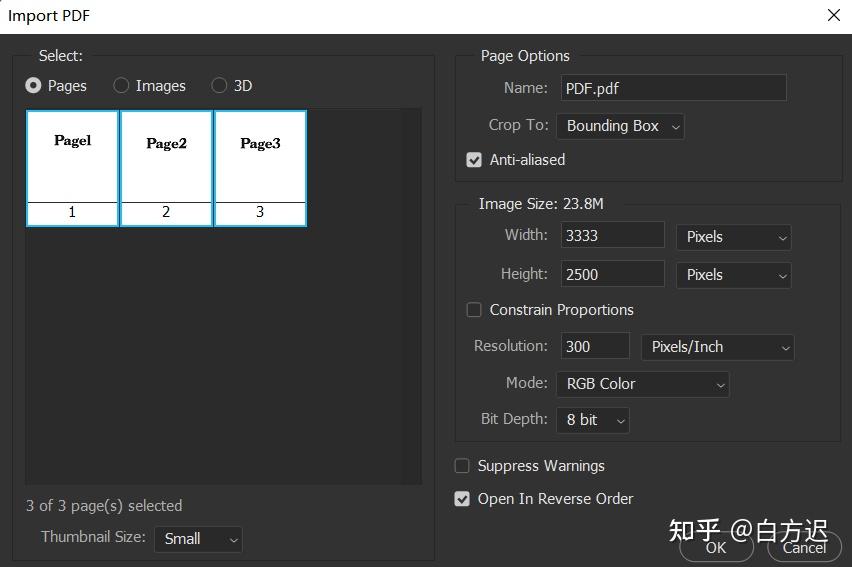This screenshot has height=567, width=852.
Task: Open the Bit Depth 8 bit dropdown
Action: pos(593,420)
